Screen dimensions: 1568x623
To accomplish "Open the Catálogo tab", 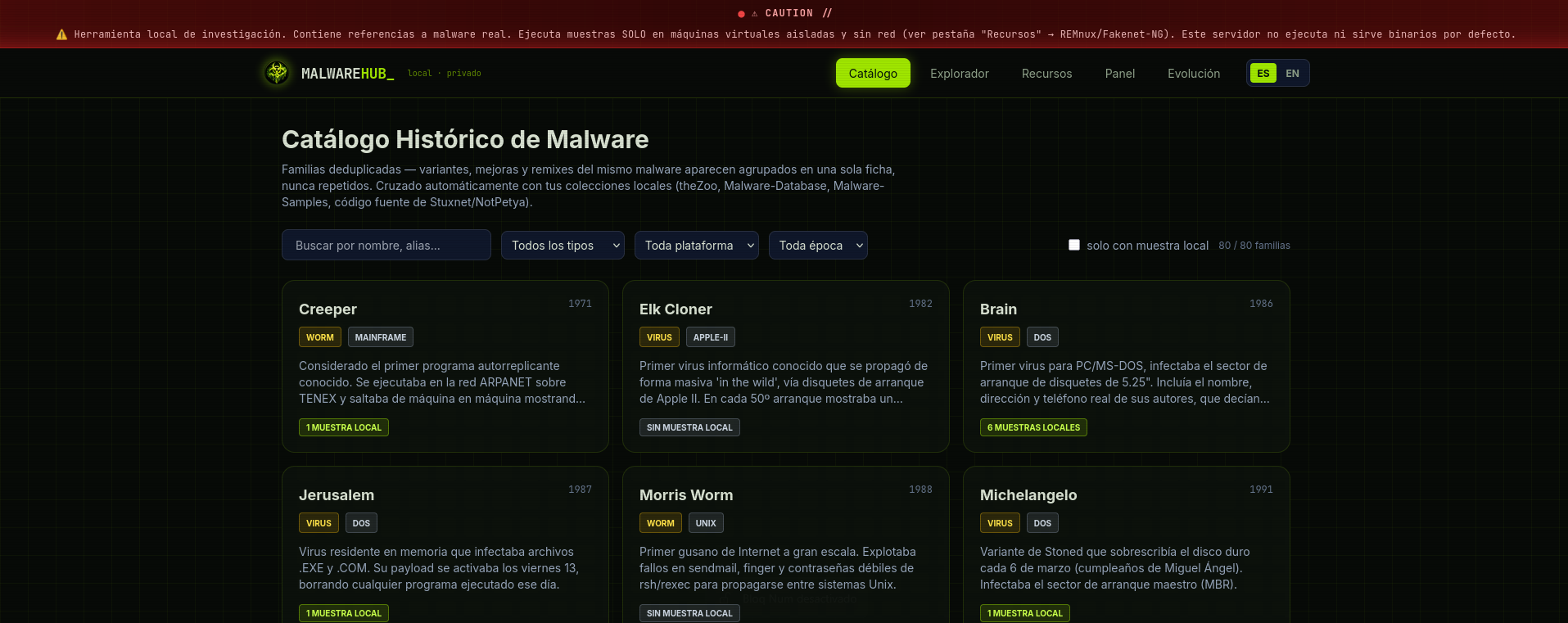I will [x=873, y=73].
